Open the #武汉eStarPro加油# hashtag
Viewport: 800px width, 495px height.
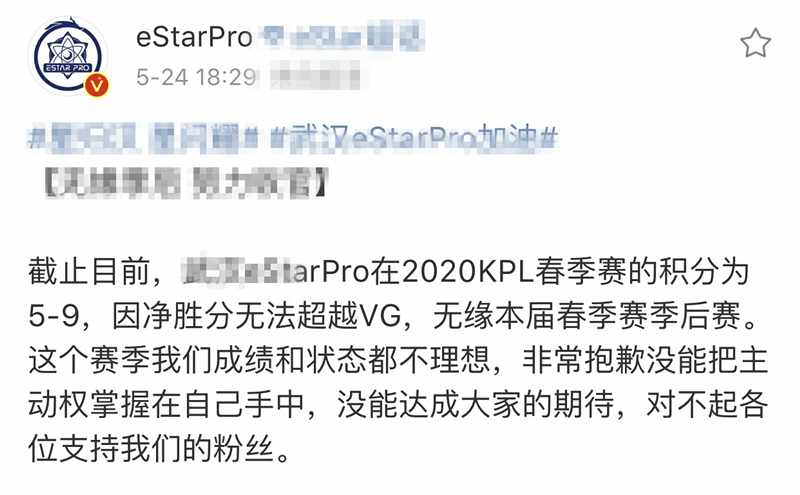[413, 138]
